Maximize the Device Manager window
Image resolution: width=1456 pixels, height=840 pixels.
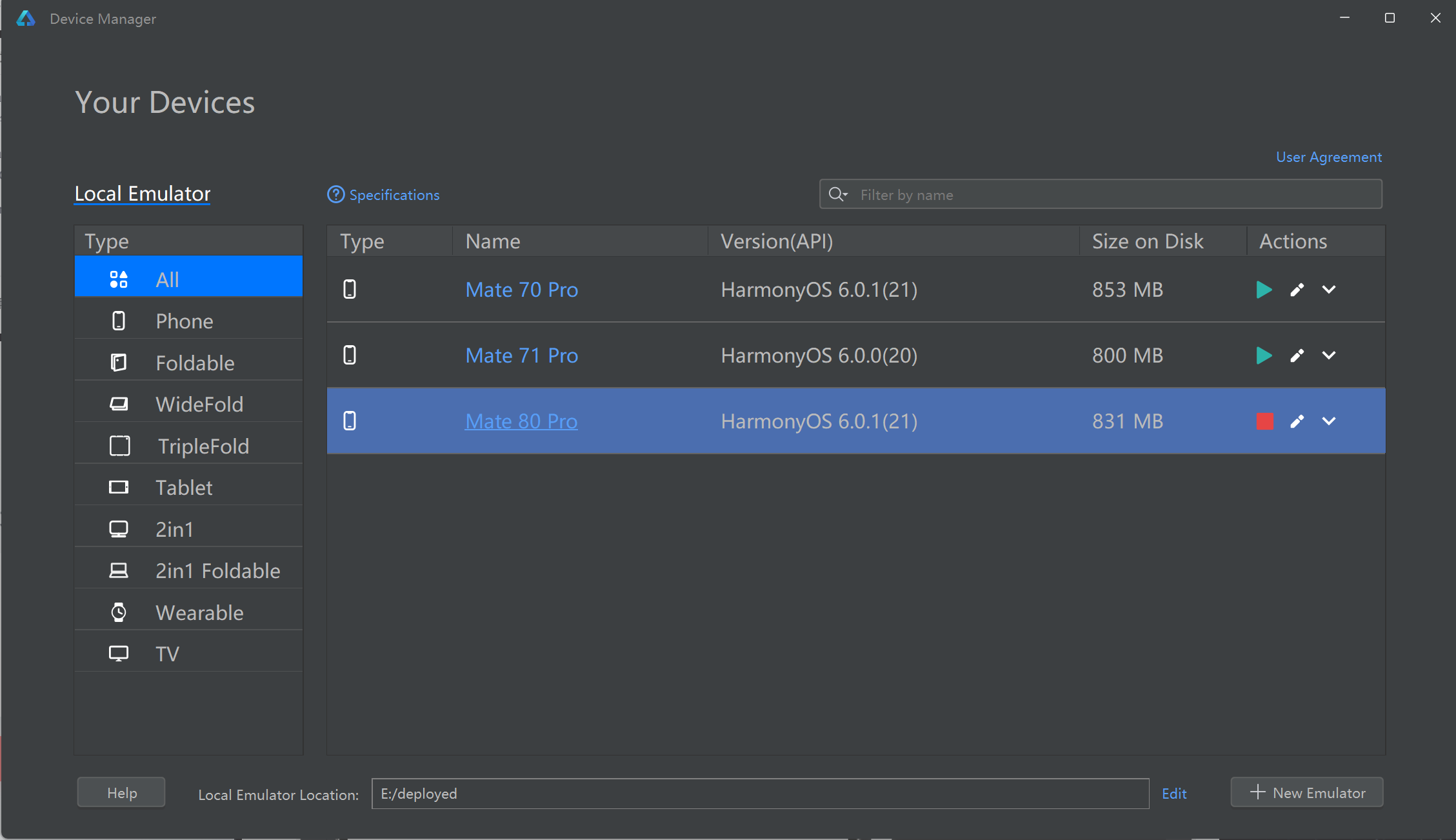click(1390, 18)
